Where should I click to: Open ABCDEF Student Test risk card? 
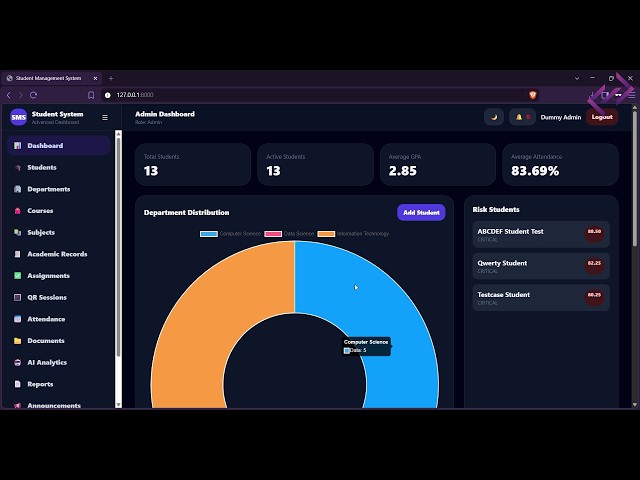[x=541, y=234]
